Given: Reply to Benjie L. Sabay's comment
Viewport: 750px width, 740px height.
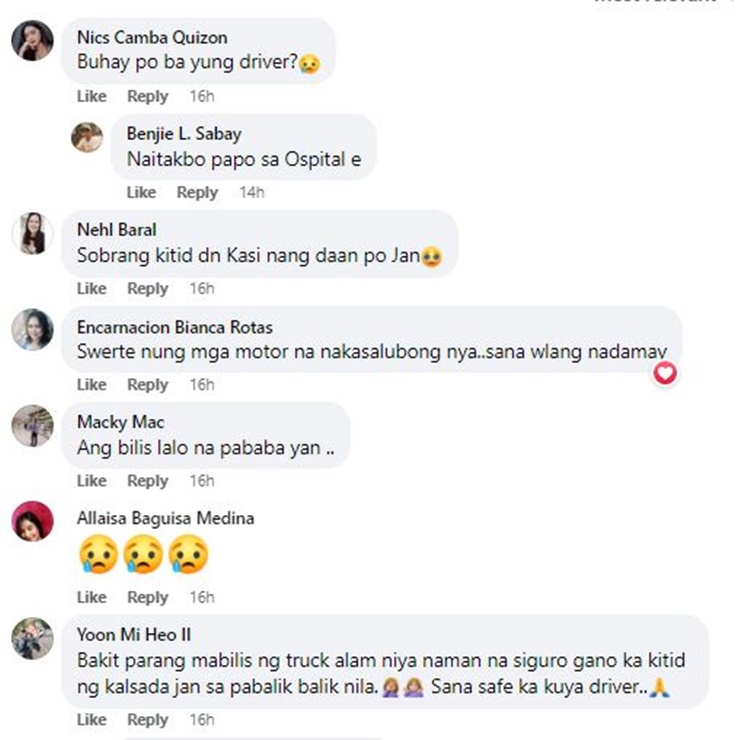Looking at the screenshot, I should (x=198, y=192).
